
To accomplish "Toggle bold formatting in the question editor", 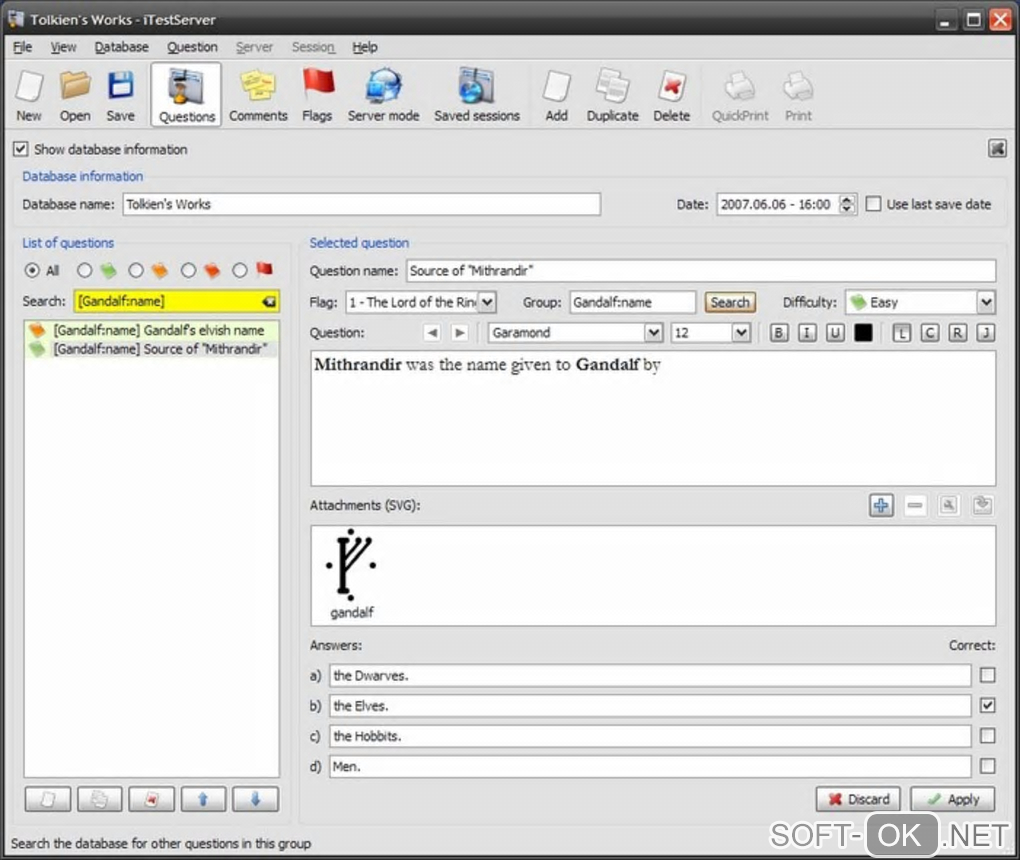I will click(779, 333).
